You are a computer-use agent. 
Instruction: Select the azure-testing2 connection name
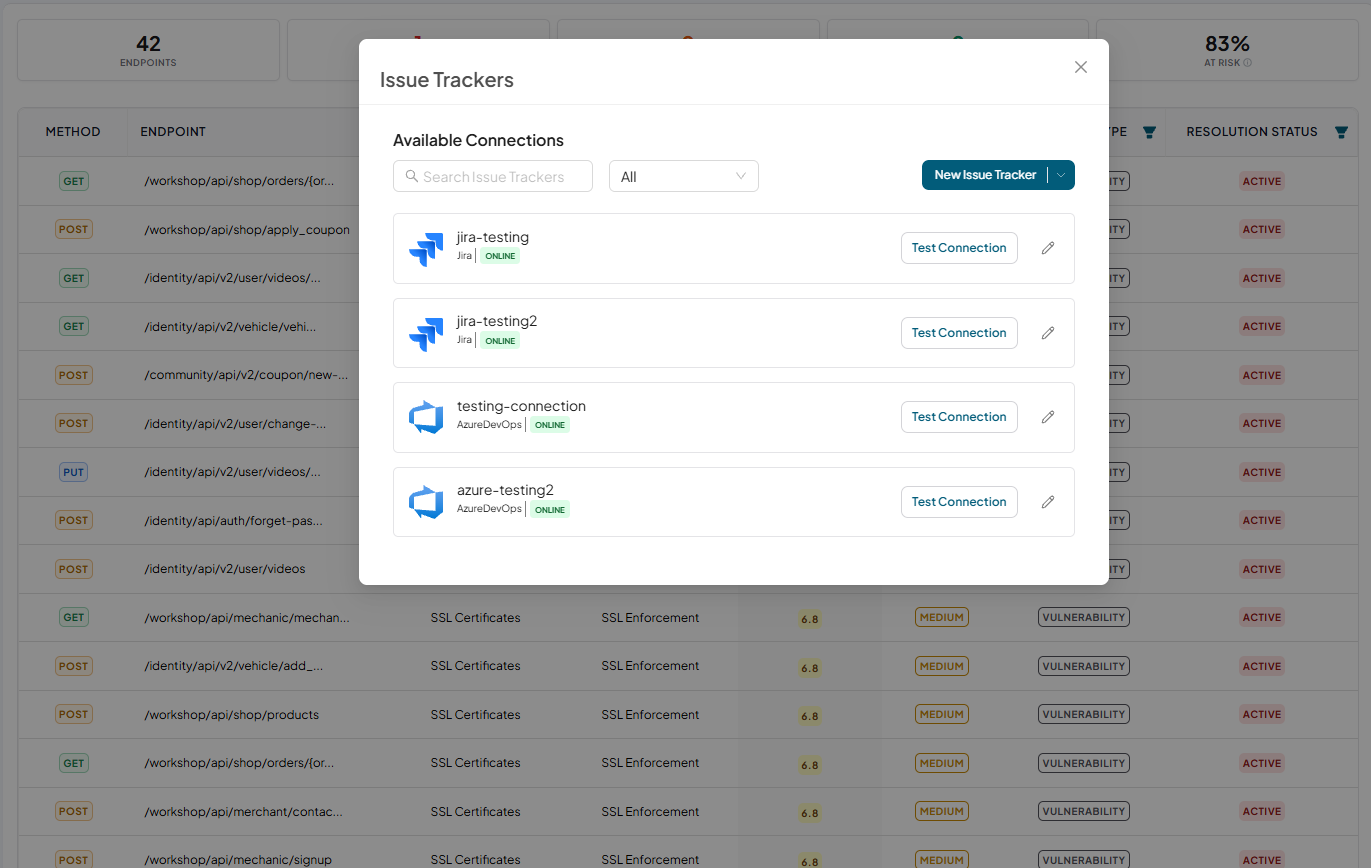(x=505, y=490)
